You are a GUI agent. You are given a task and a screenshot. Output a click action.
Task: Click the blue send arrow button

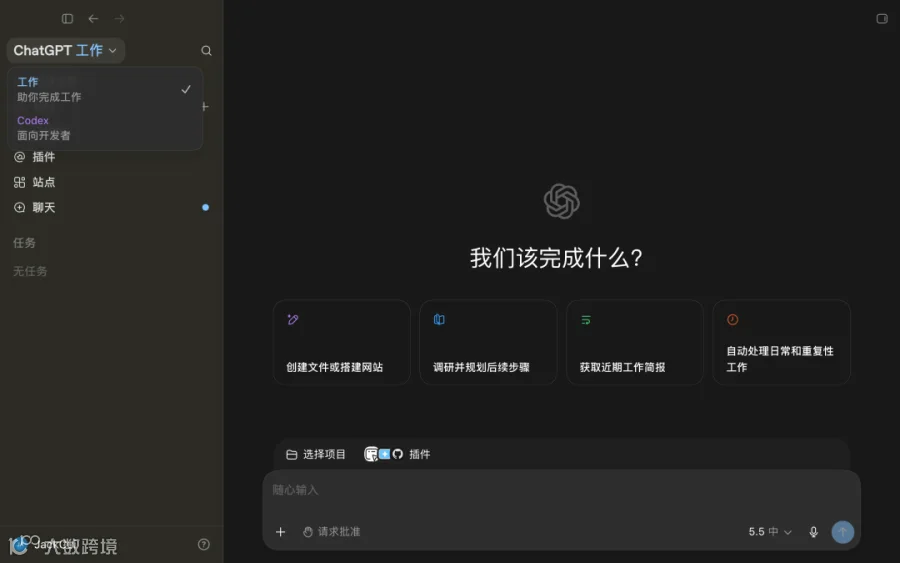843,532
